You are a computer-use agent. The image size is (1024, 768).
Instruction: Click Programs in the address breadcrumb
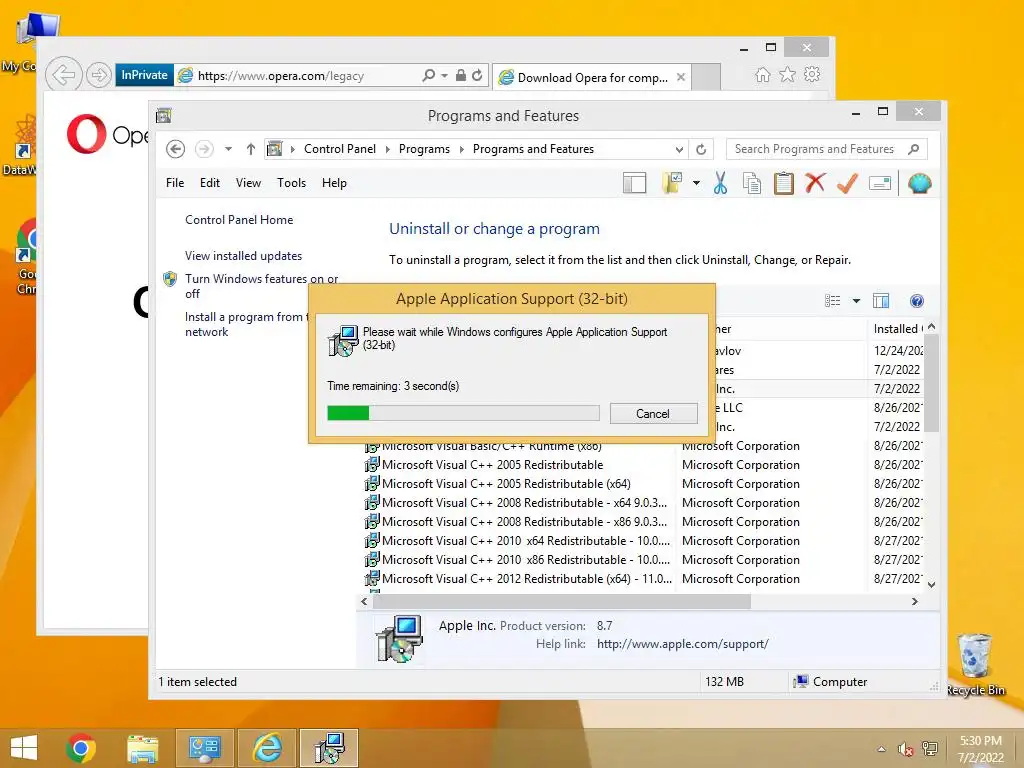424,149
